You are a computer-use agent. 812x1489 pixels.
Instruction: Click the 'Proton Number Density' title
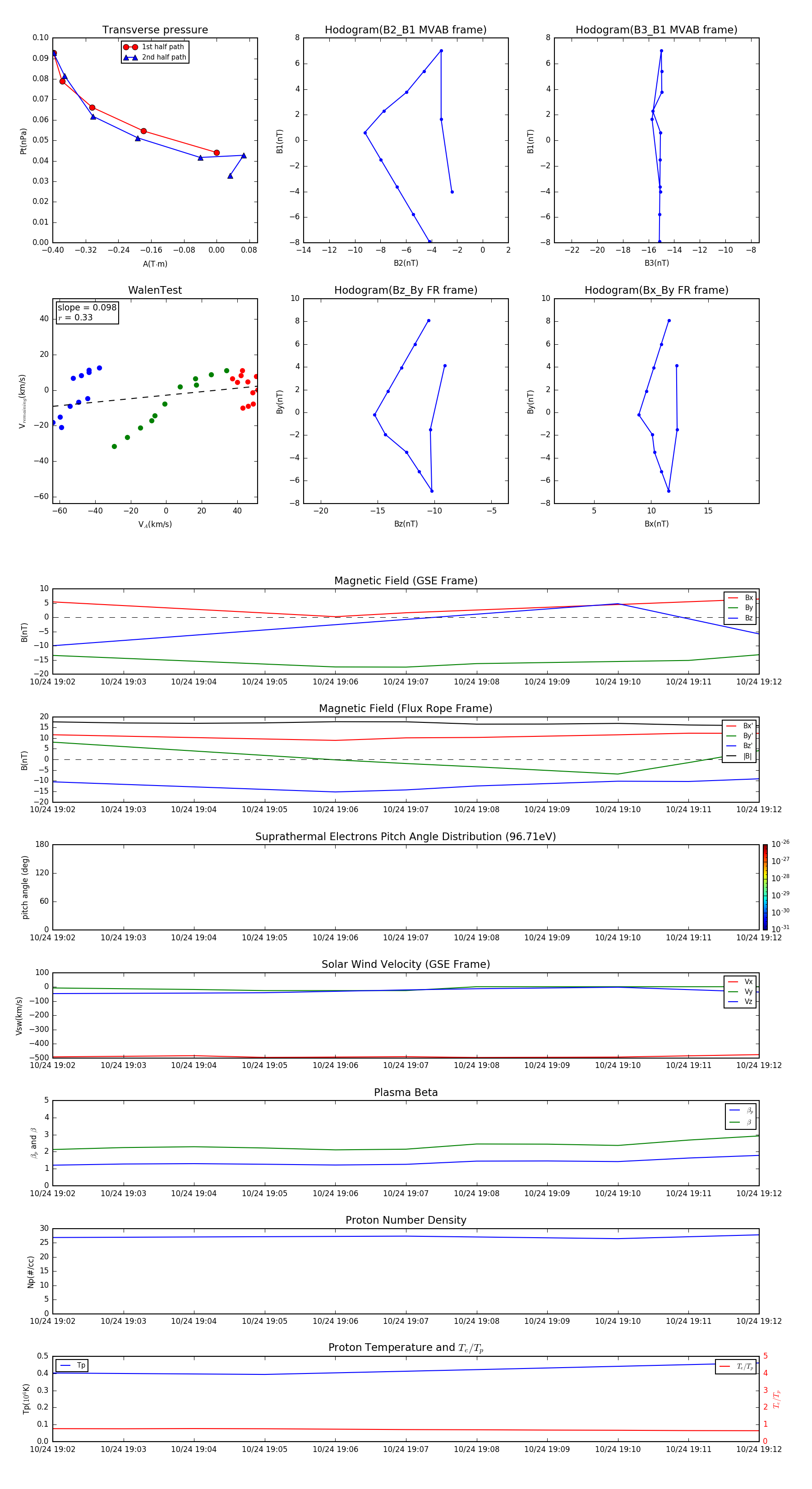coord(406,1220)
